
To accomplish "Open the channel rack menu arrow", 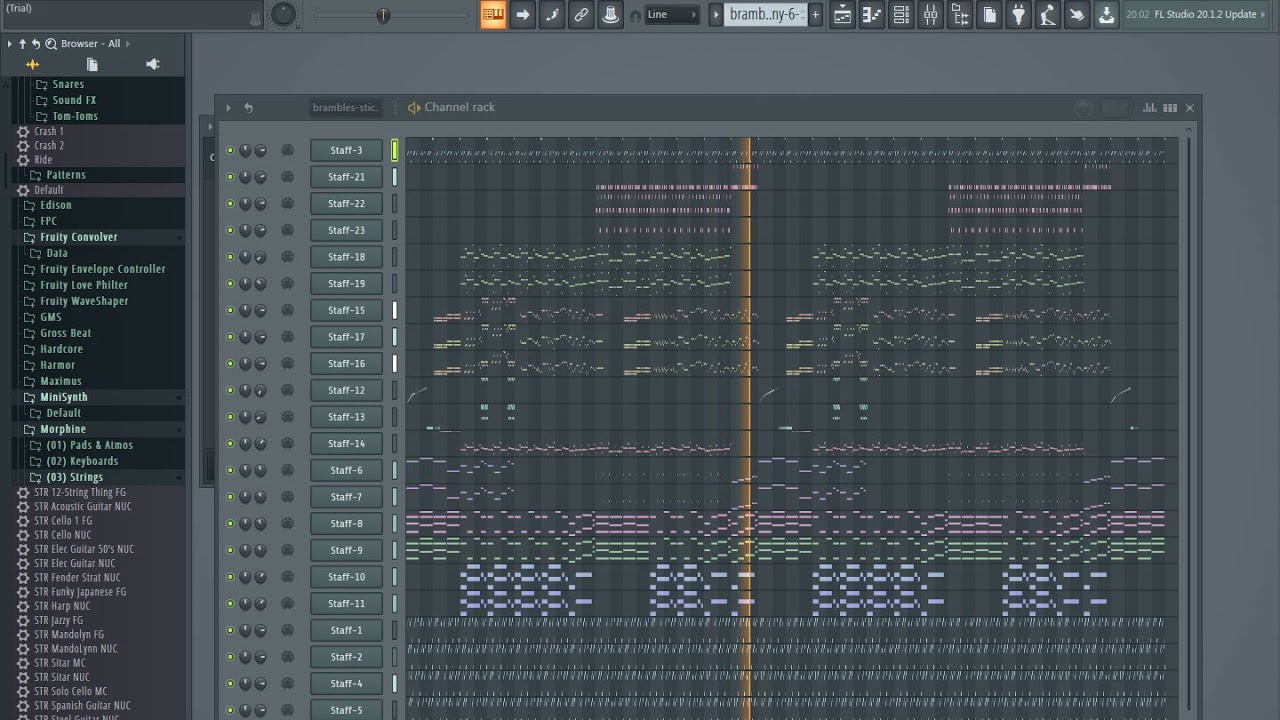I will click(228, 108).
